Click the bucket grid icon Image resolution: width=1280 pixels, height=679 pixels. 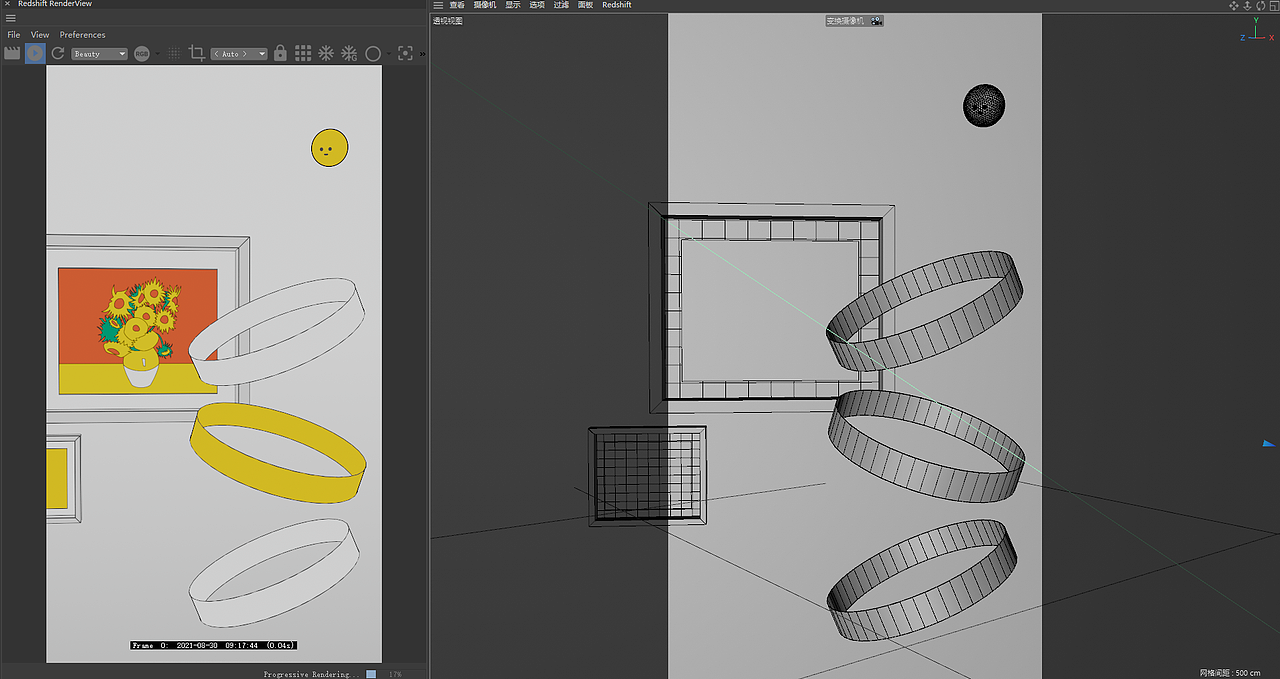pyautogui.click(x=303, y=54)
